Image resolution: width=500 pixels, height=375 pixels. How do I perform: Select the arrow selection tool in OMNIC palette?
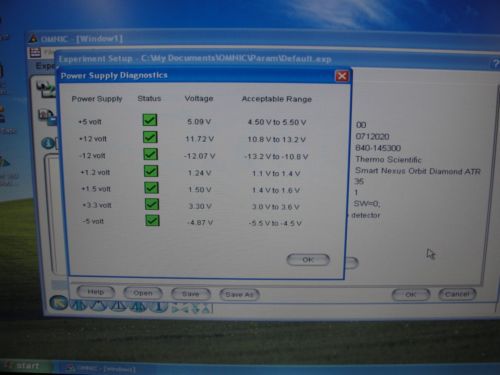pos(59,303)
